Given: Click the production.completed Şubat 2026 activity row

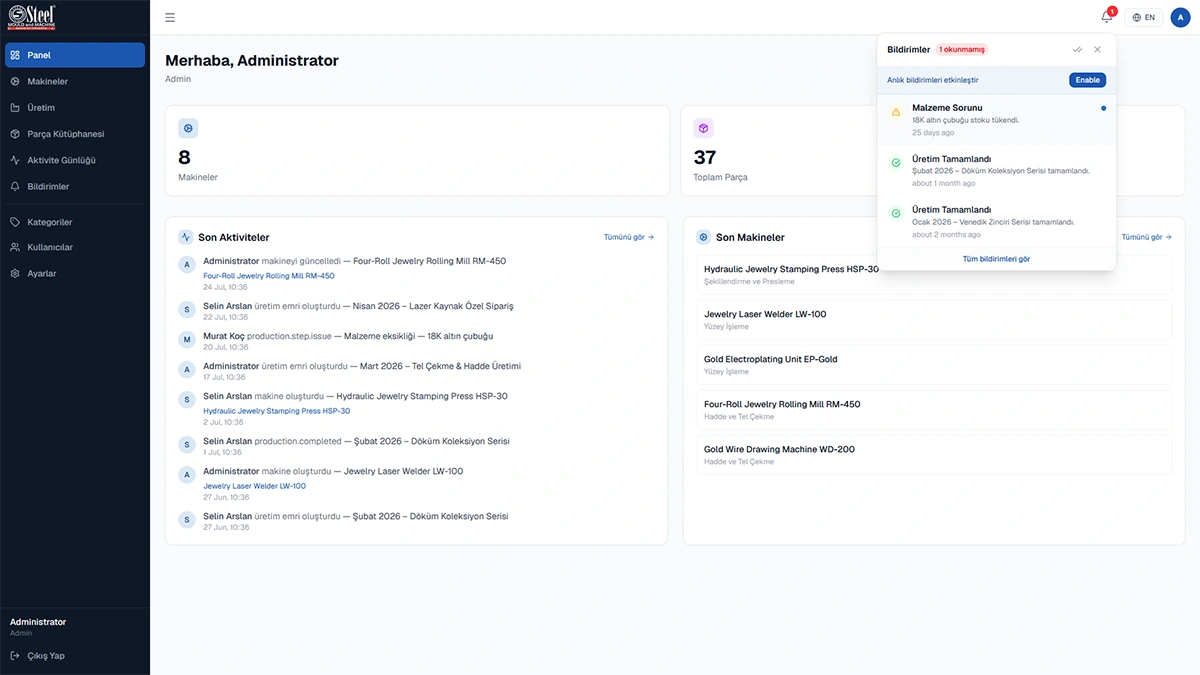Looking at the screenshot, I should click(x=416, y=446).
